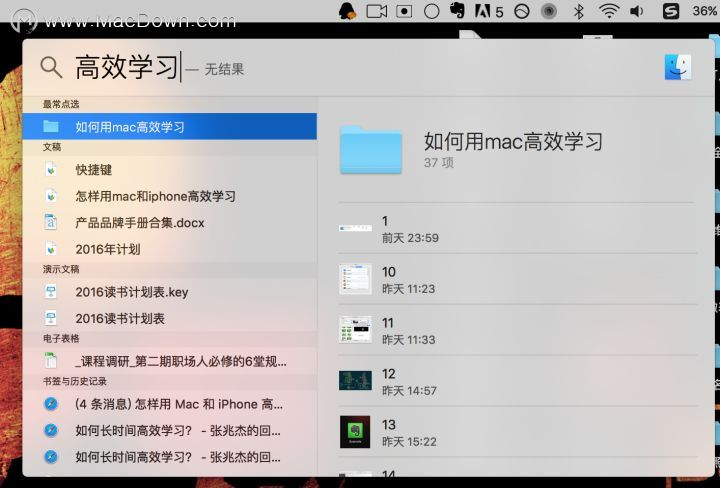Open the volume control menu
The image size is (720, 488).
click(x=636, y=11)
